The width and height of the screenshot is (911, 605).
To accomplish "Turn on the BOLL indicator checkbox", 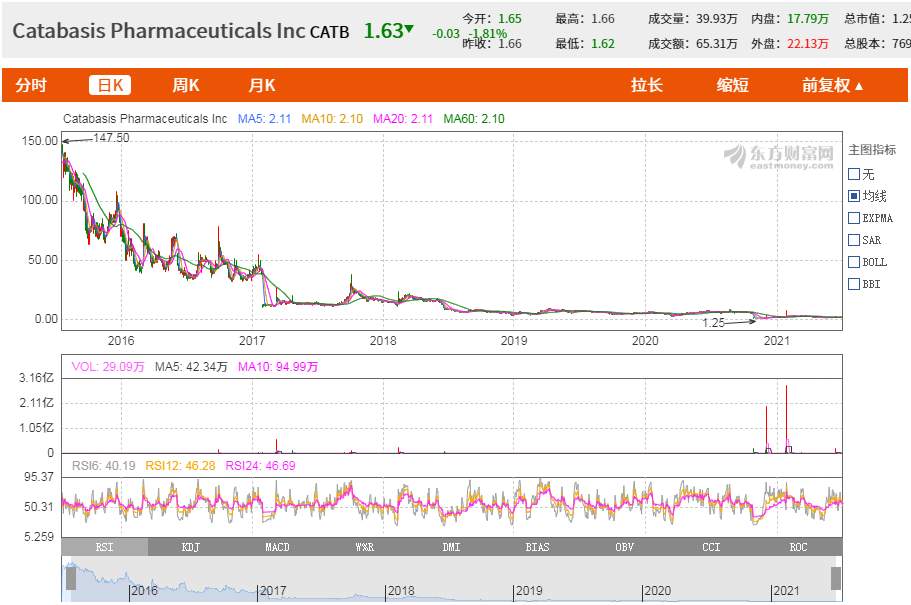I will pyautogui.click(x=854, y=262).
